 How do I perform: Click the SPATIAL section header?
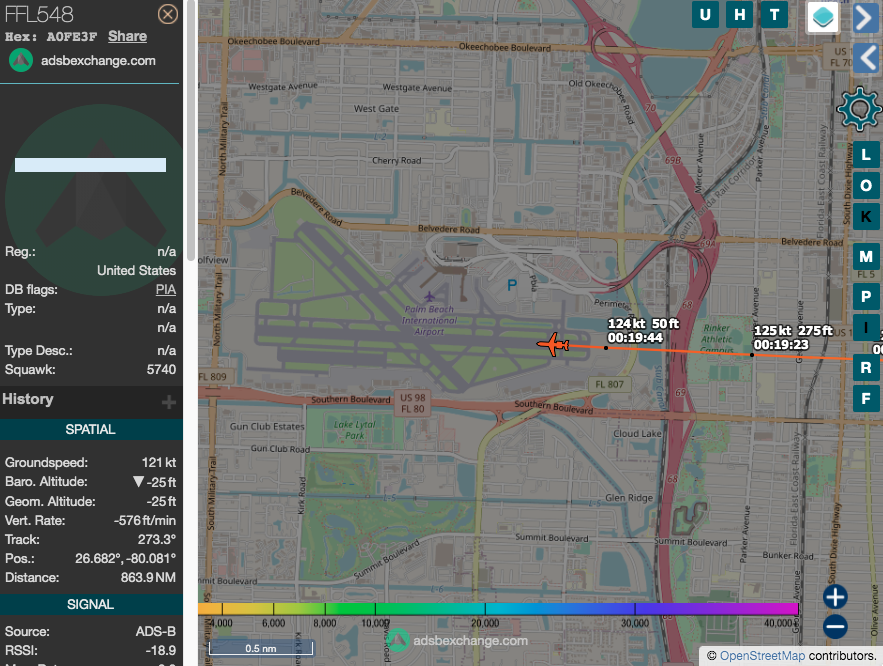91,430
